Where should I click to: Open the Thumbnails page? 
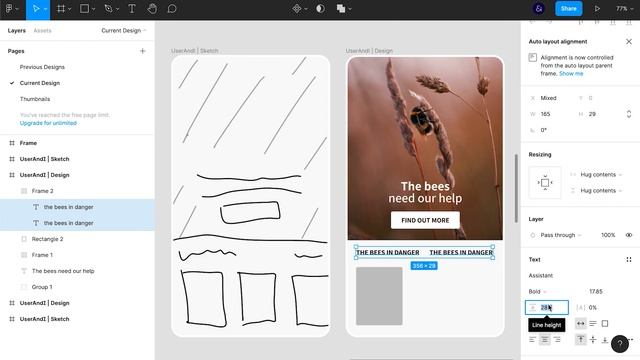(35, 99)
